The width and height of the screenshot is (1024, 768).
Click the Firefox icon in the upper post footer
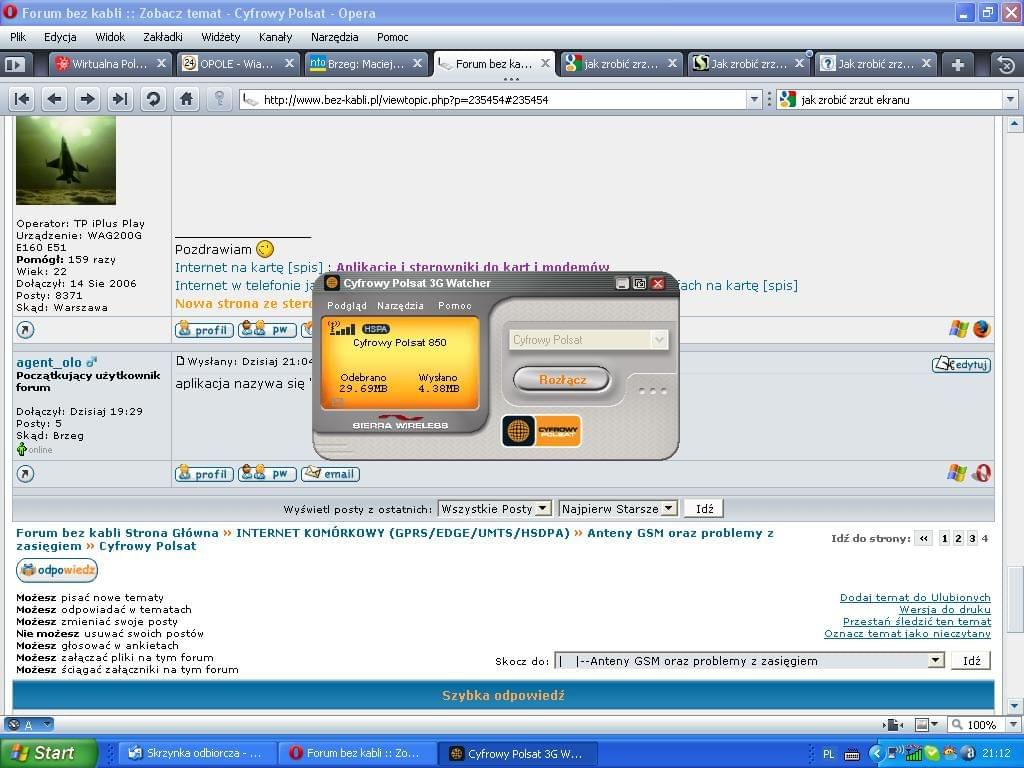point(982,328)
